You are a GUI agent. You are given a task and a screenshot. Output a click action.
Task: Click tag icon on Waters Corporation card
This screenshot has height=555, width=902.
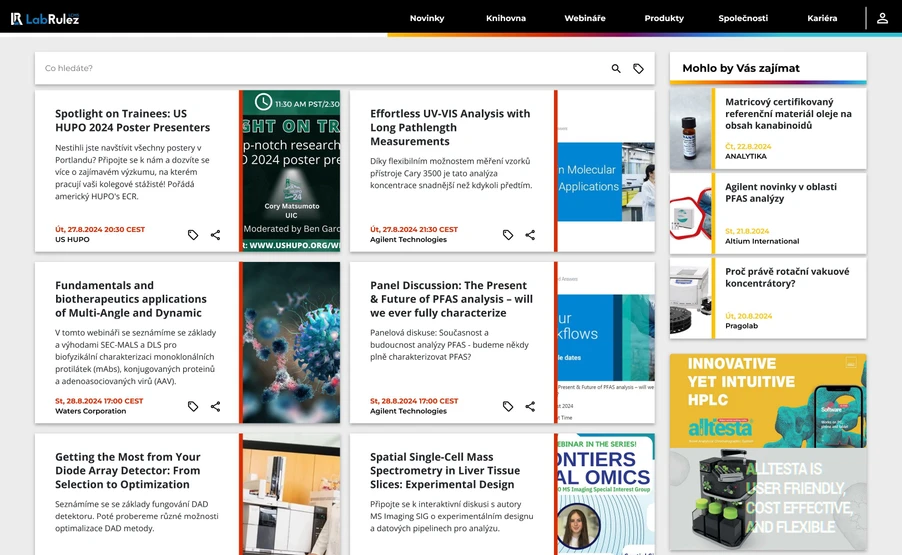point(193,406)
